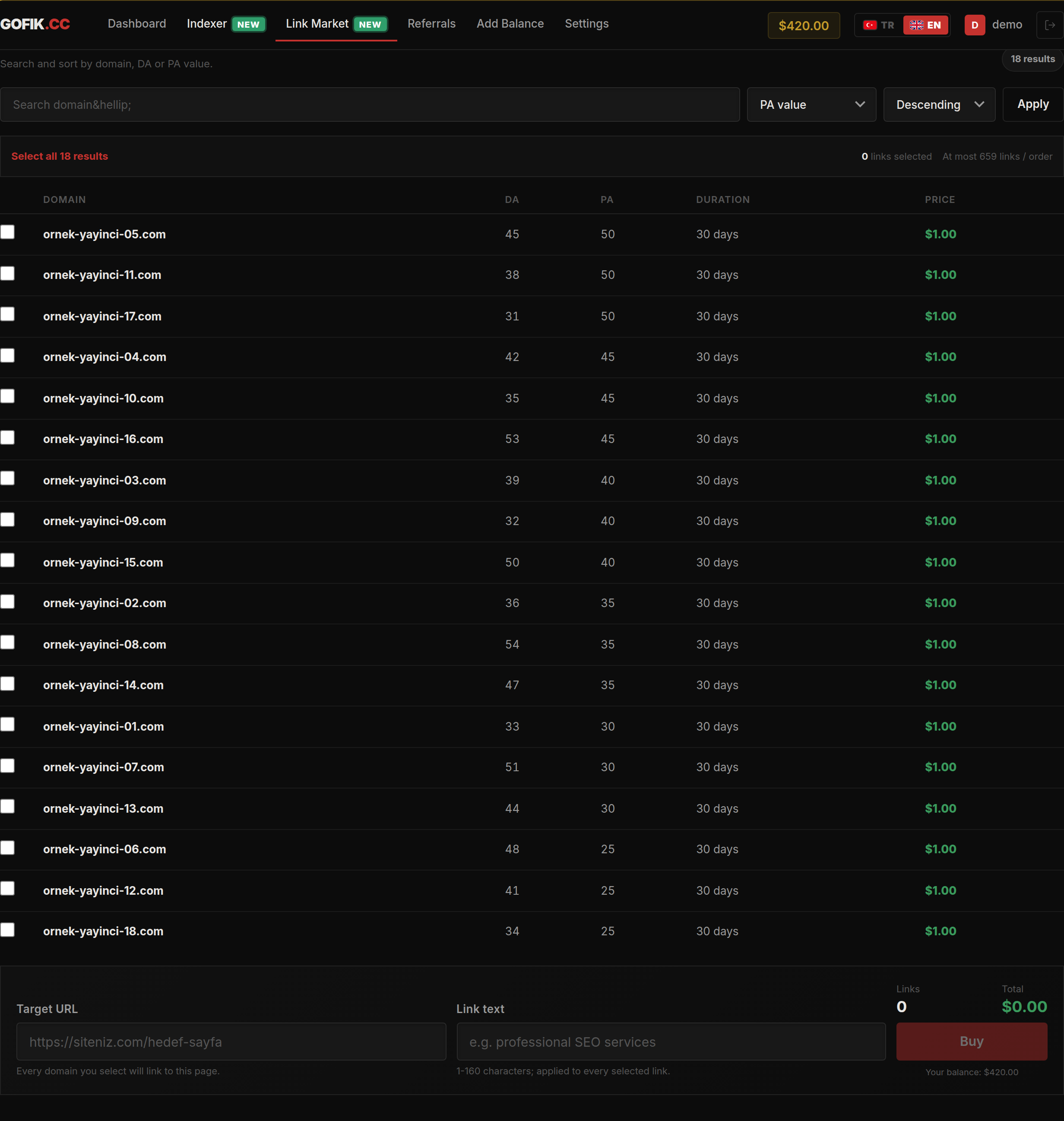Viewport: 1064px width, 1121px height.
Task: Focus the Target URL input
Action: point(231,1042)
